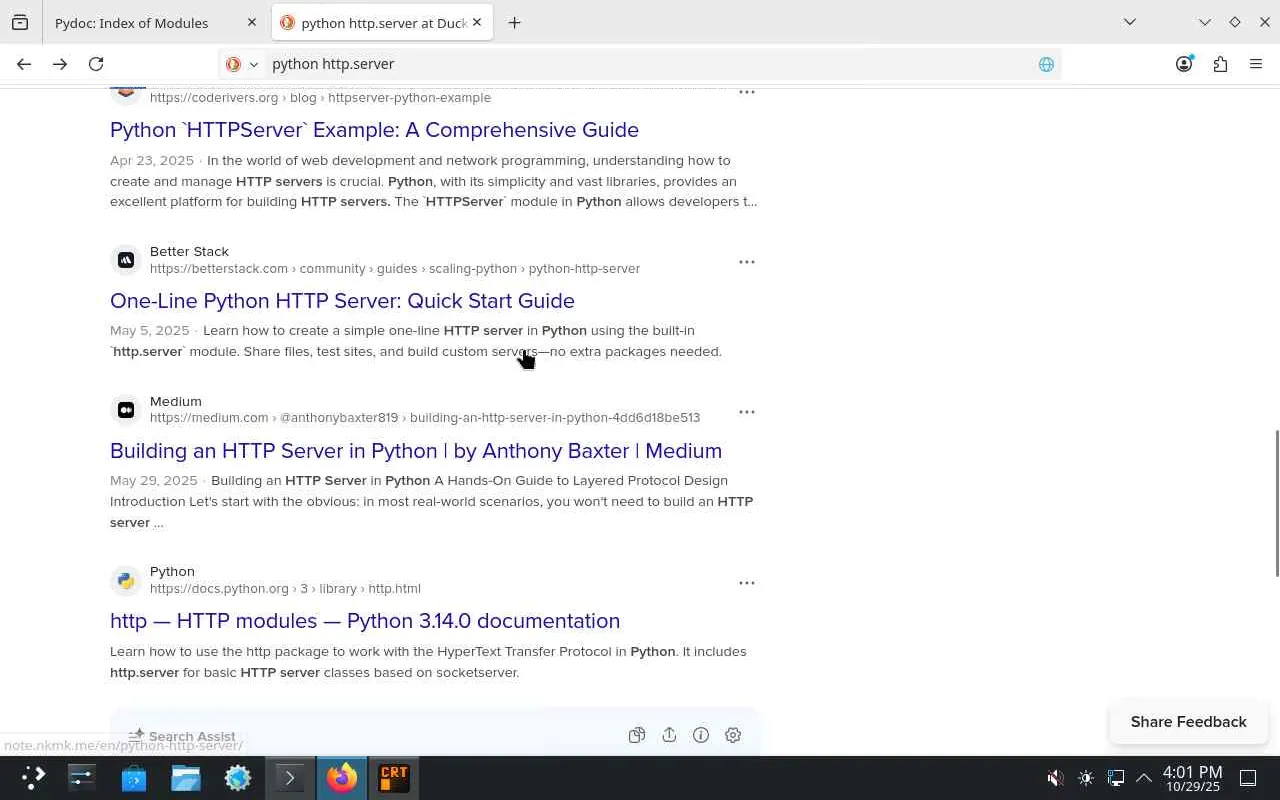Open the brightness tray icon
The width and height of the screenshot is (1280, 800).
(x=1086, y=778)
